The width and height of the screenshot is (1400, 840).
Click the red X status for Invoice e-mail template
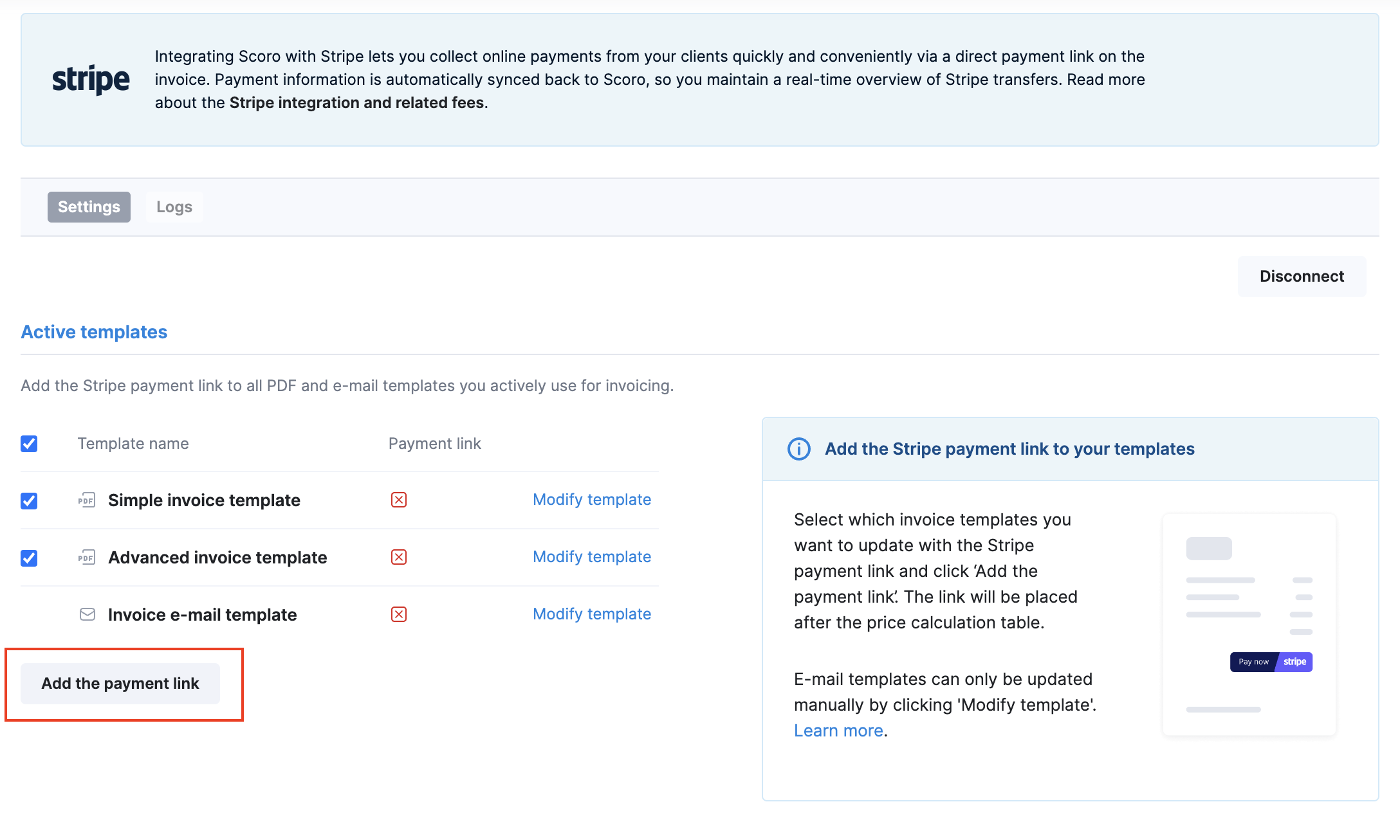pos(399,614)
